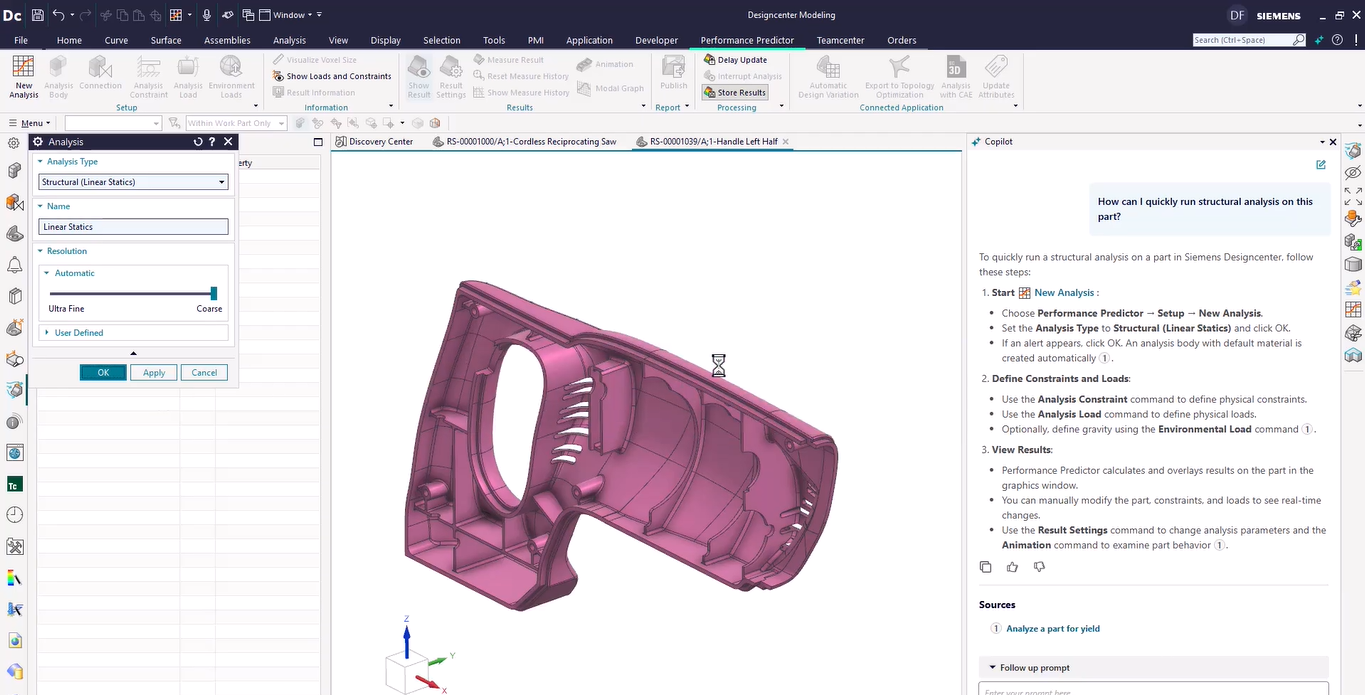Image resolution: width=1365 pixels, height=695 pixels.
Task: Click the collapse arrow above OK button
Action: coord(133,353)
